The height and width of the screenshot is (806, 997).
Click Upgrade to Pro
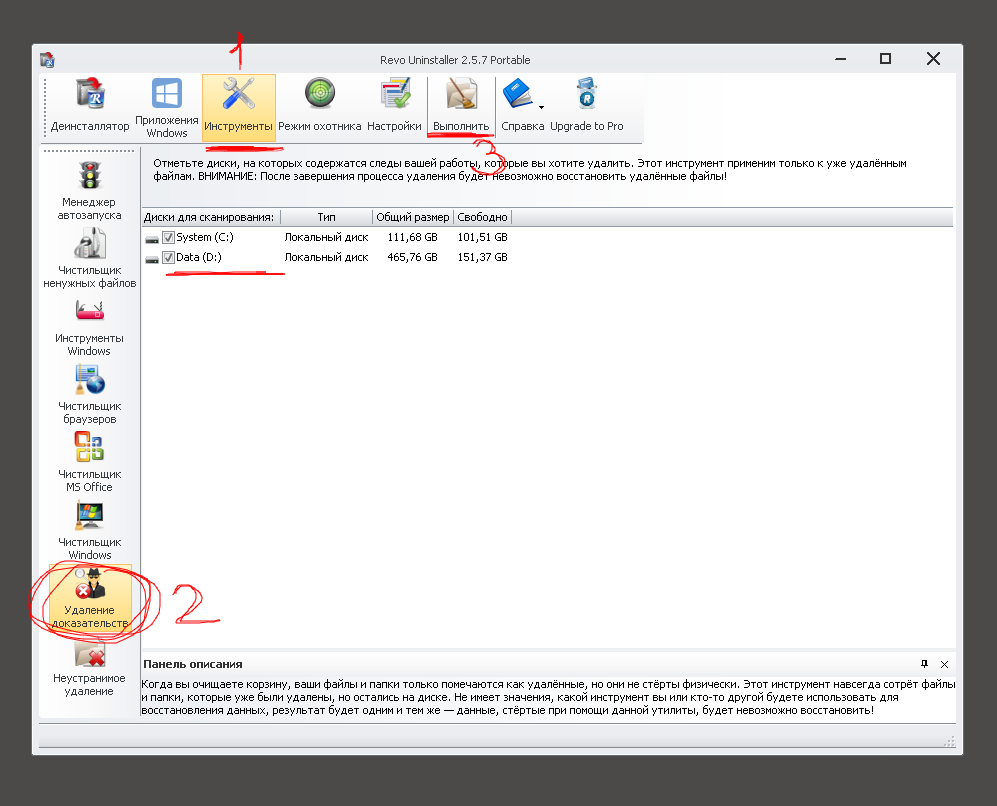pos(586,106)
